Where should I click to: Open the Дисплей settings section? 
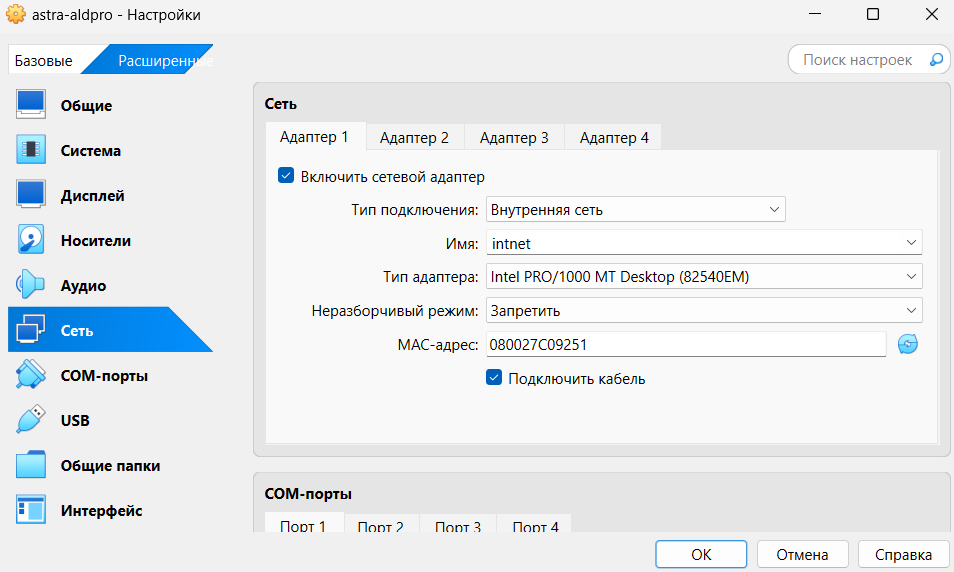coord(110,195)
